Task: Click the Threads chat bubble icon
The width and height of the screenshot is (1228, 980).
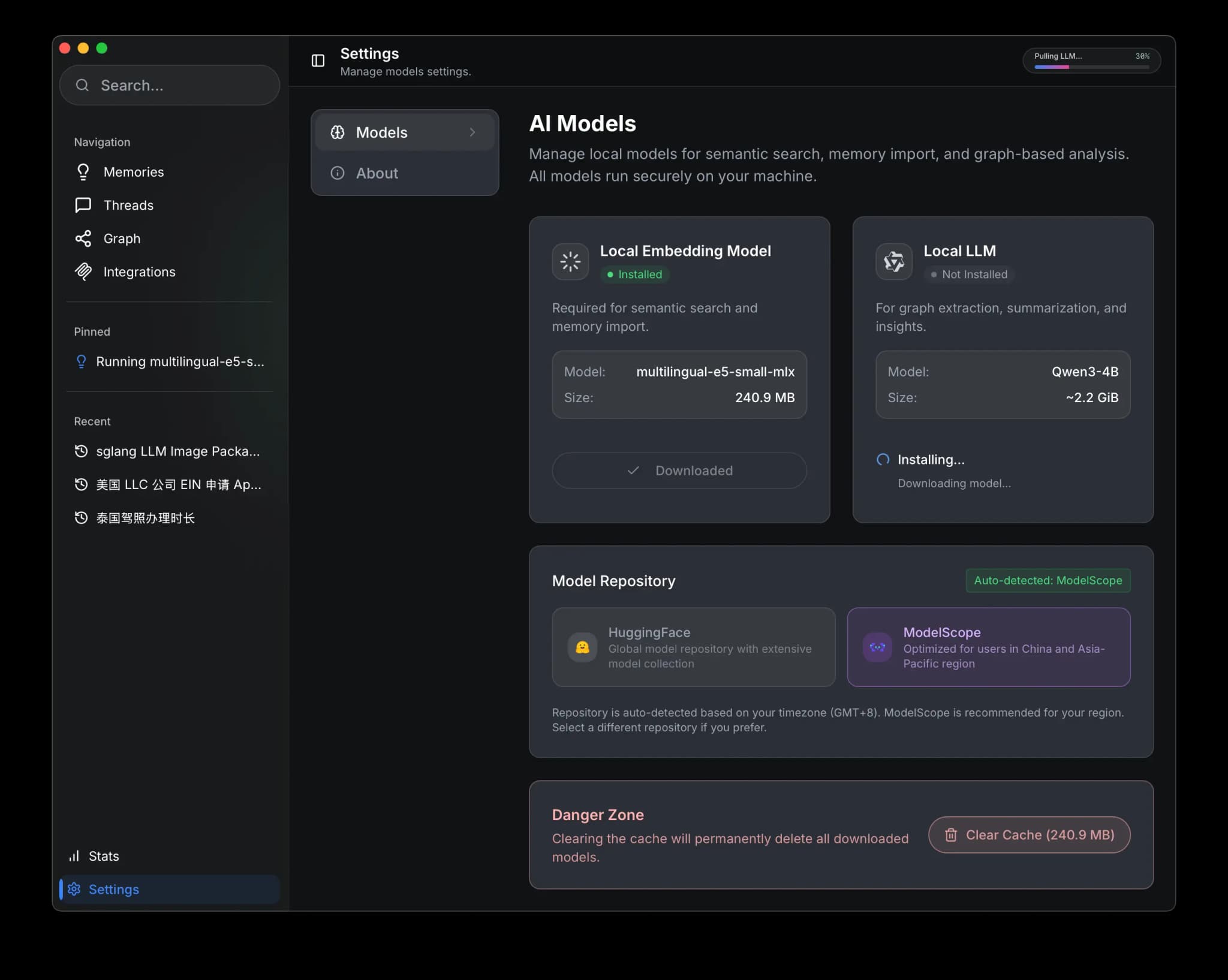Action: pyautogui.click(x=83, y=205)
